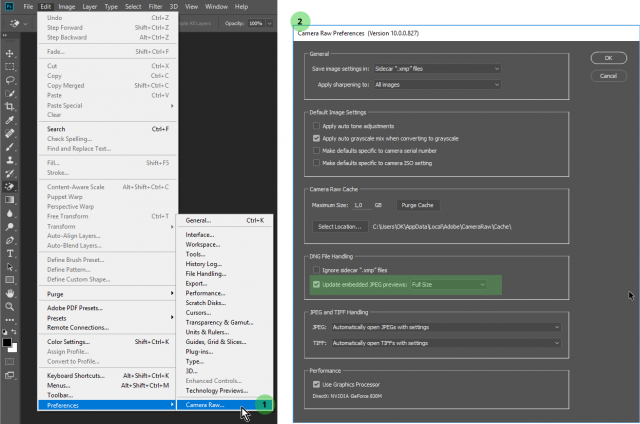Toggle Quick Mask mode icon
Screen dimensions: 640x424
10,362
